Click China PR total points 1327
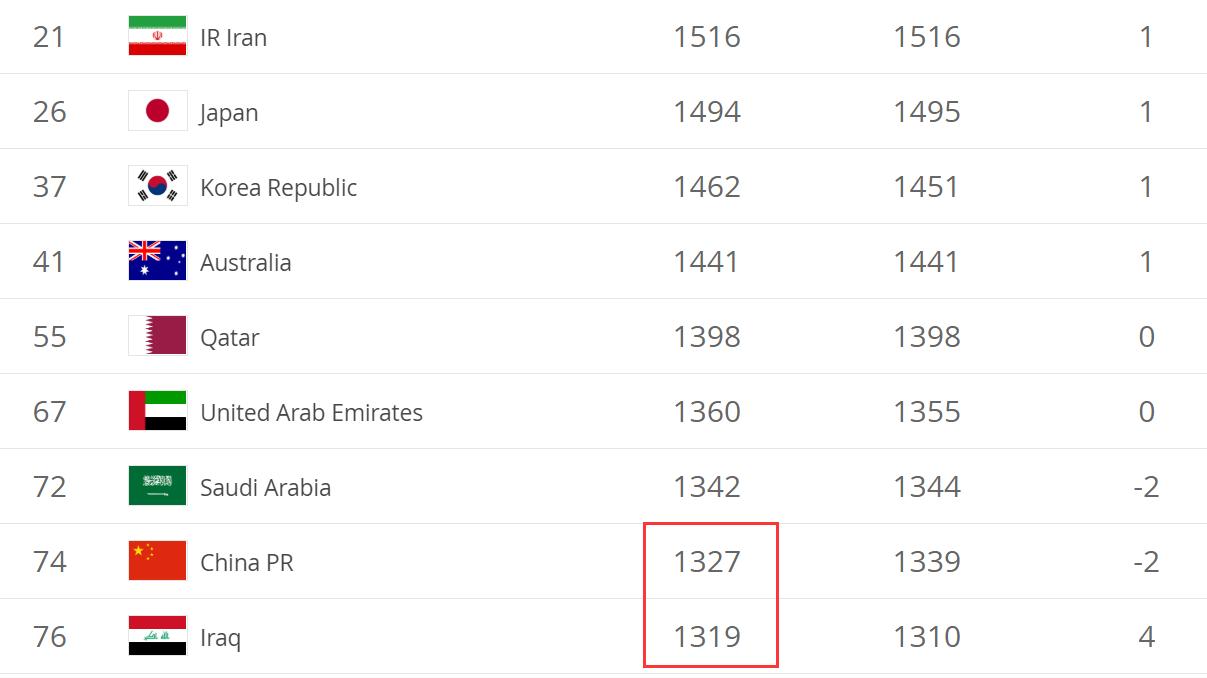The image size is (1207, 678). click(x=707, y=562)
